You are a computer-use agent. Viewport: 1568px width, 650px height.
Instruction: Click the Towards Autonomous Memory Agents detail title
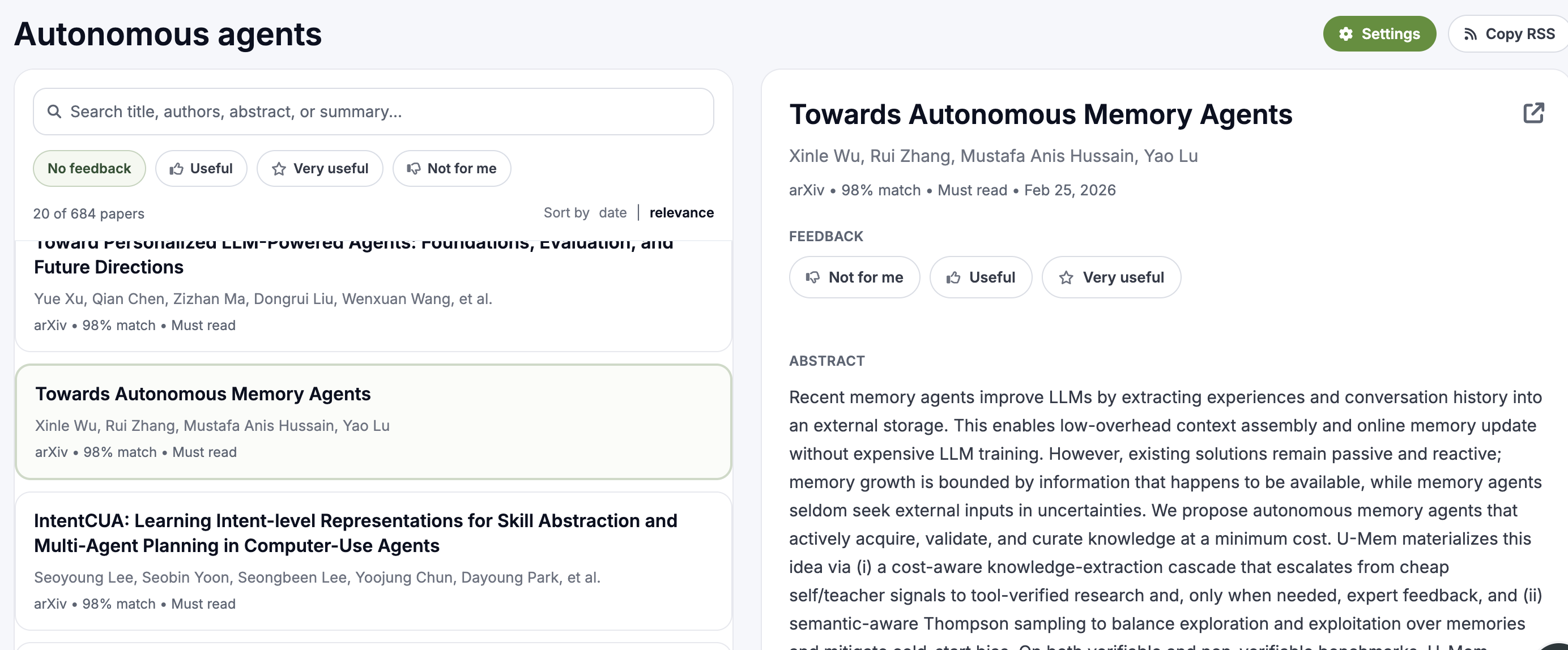click(1040, 114)
